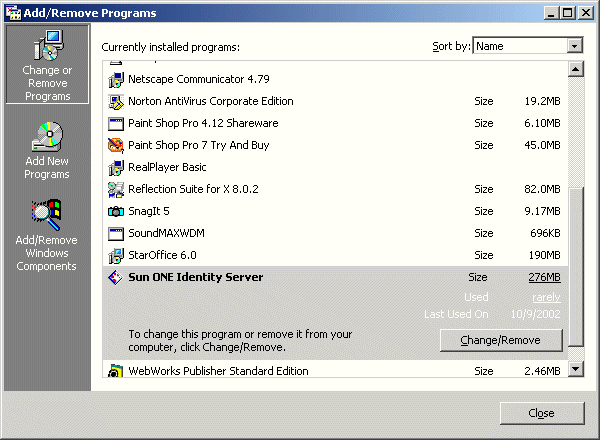Click Reflection Suite for X icon

click(116, 189)
